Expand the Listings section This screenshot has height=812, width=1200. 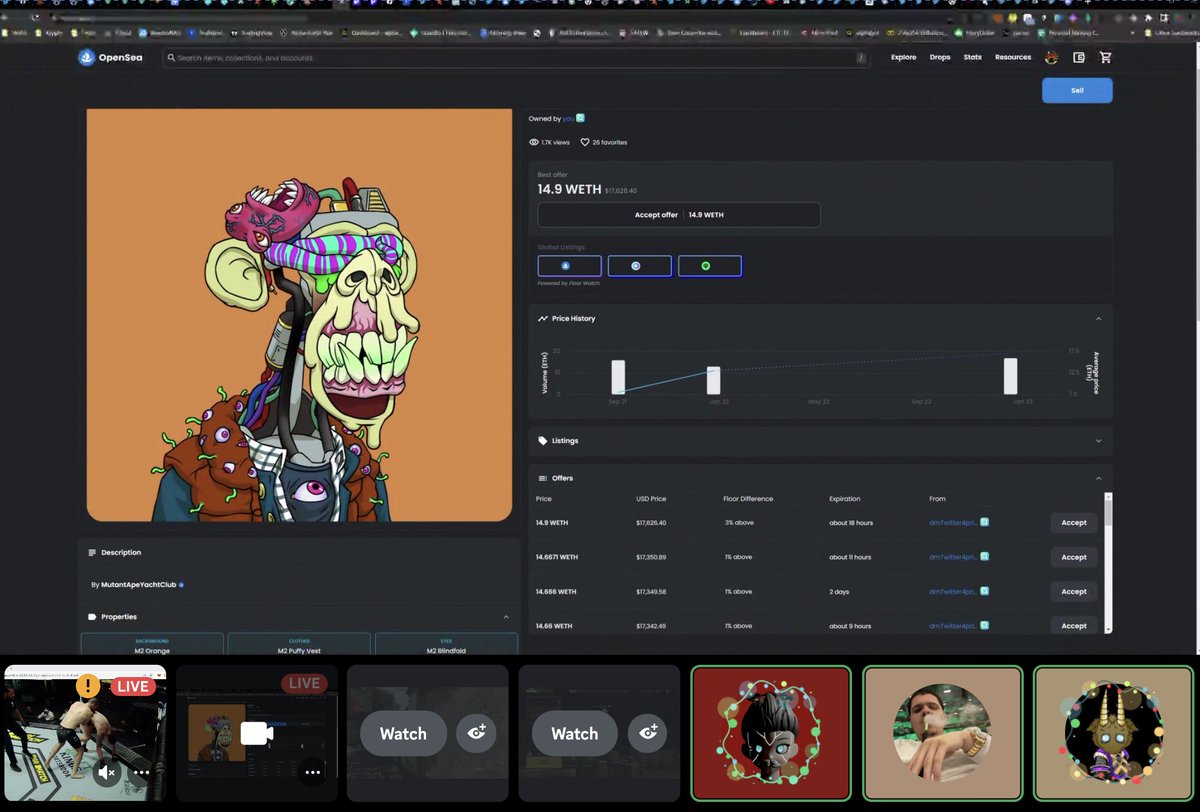point(1098,441)
